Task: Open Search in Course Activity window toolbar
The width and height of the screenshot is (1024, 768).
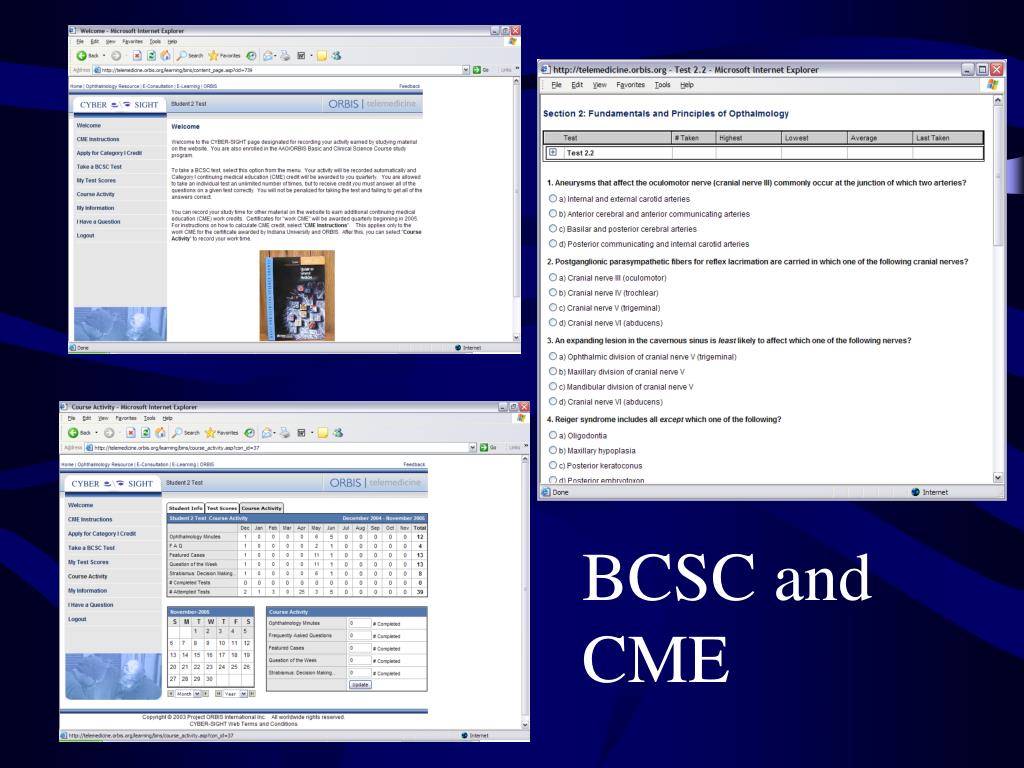Action: [186, 433]
